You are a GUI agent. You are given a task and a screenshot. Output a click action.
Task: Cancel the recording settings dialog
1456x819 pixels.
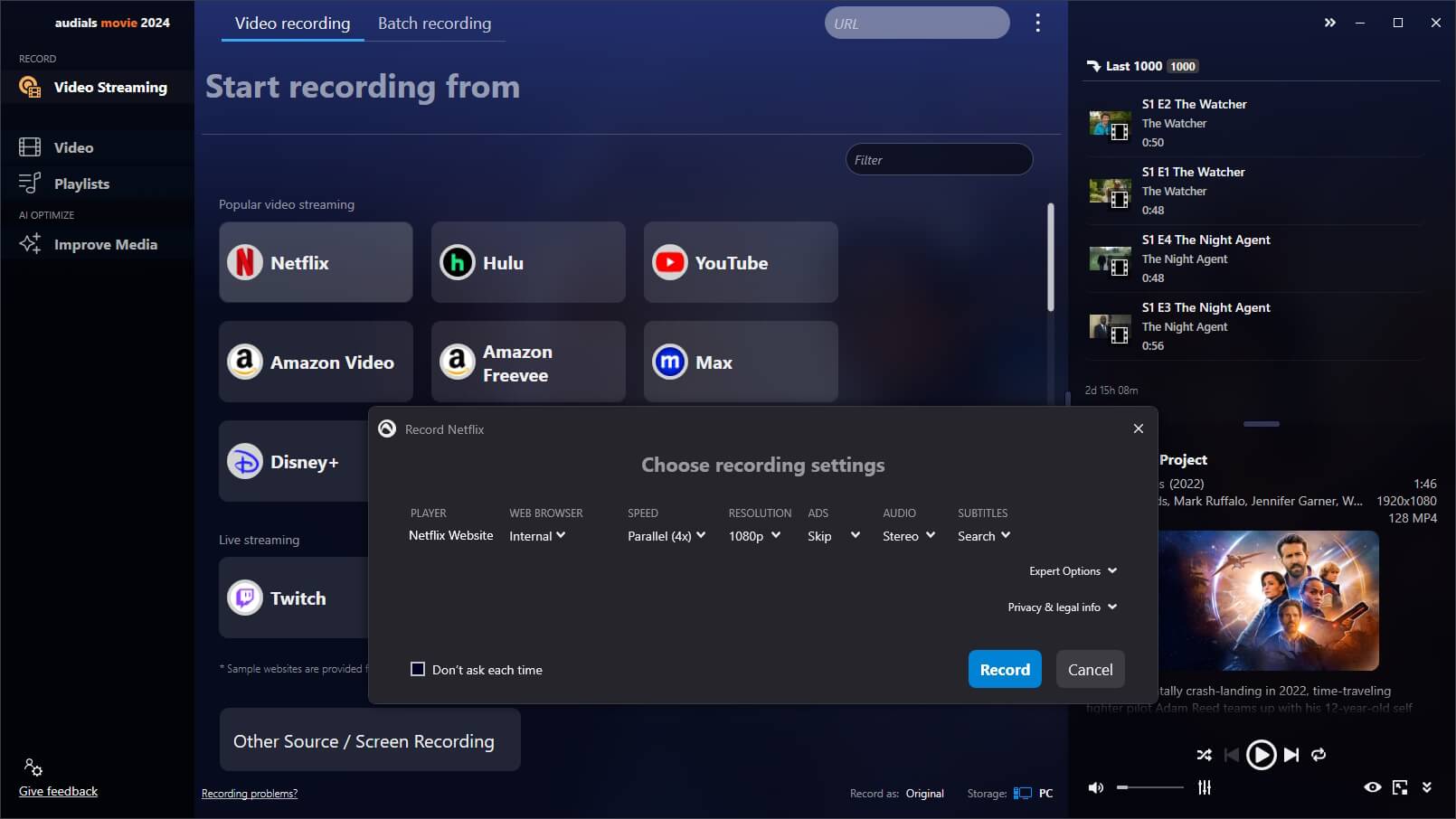(x=1090, y=669)
